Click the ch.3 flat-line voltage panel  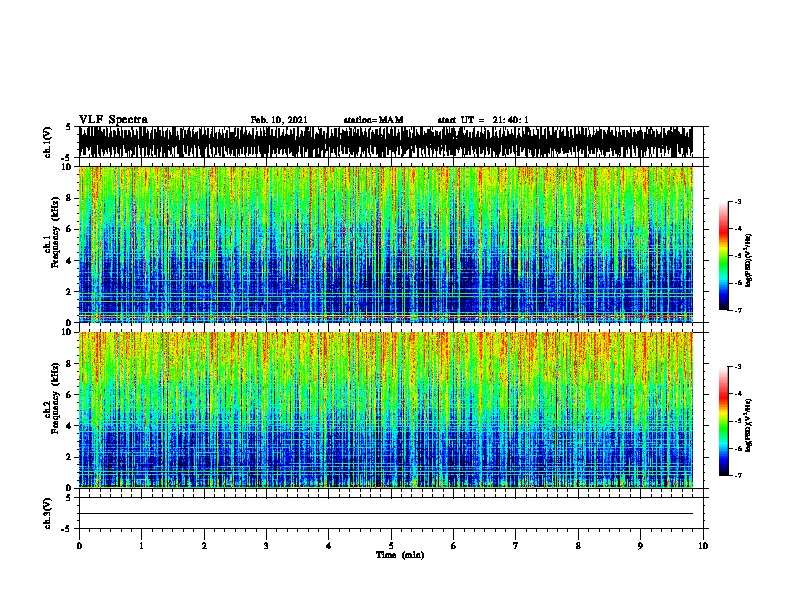point(391,513)
